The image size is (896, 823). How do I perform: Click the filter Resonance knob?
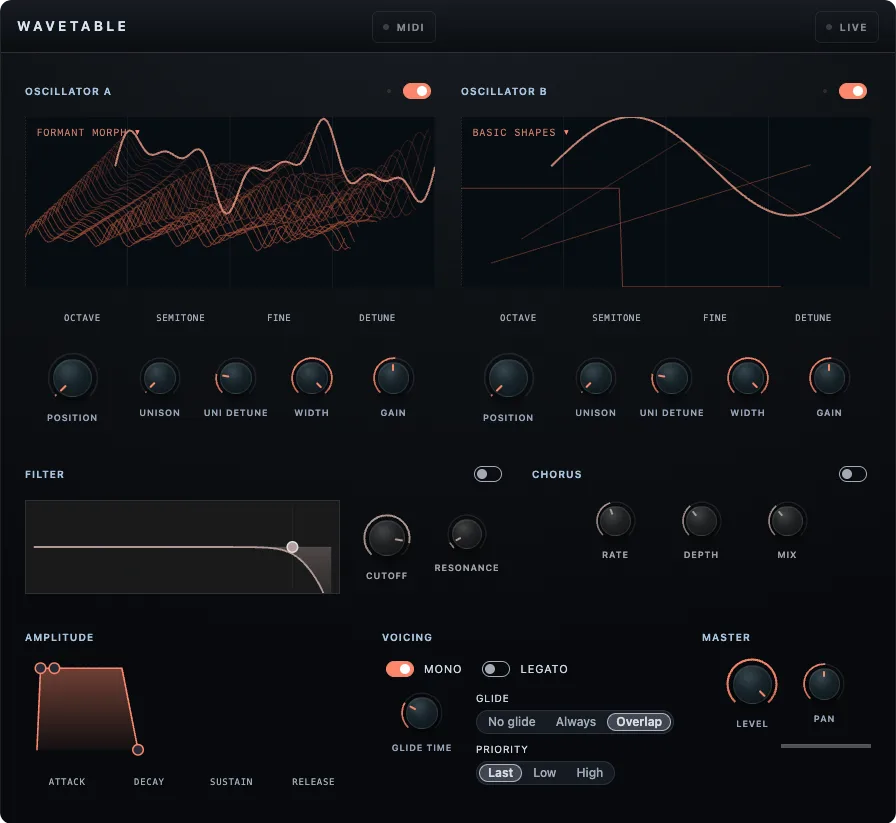[467, 533]
